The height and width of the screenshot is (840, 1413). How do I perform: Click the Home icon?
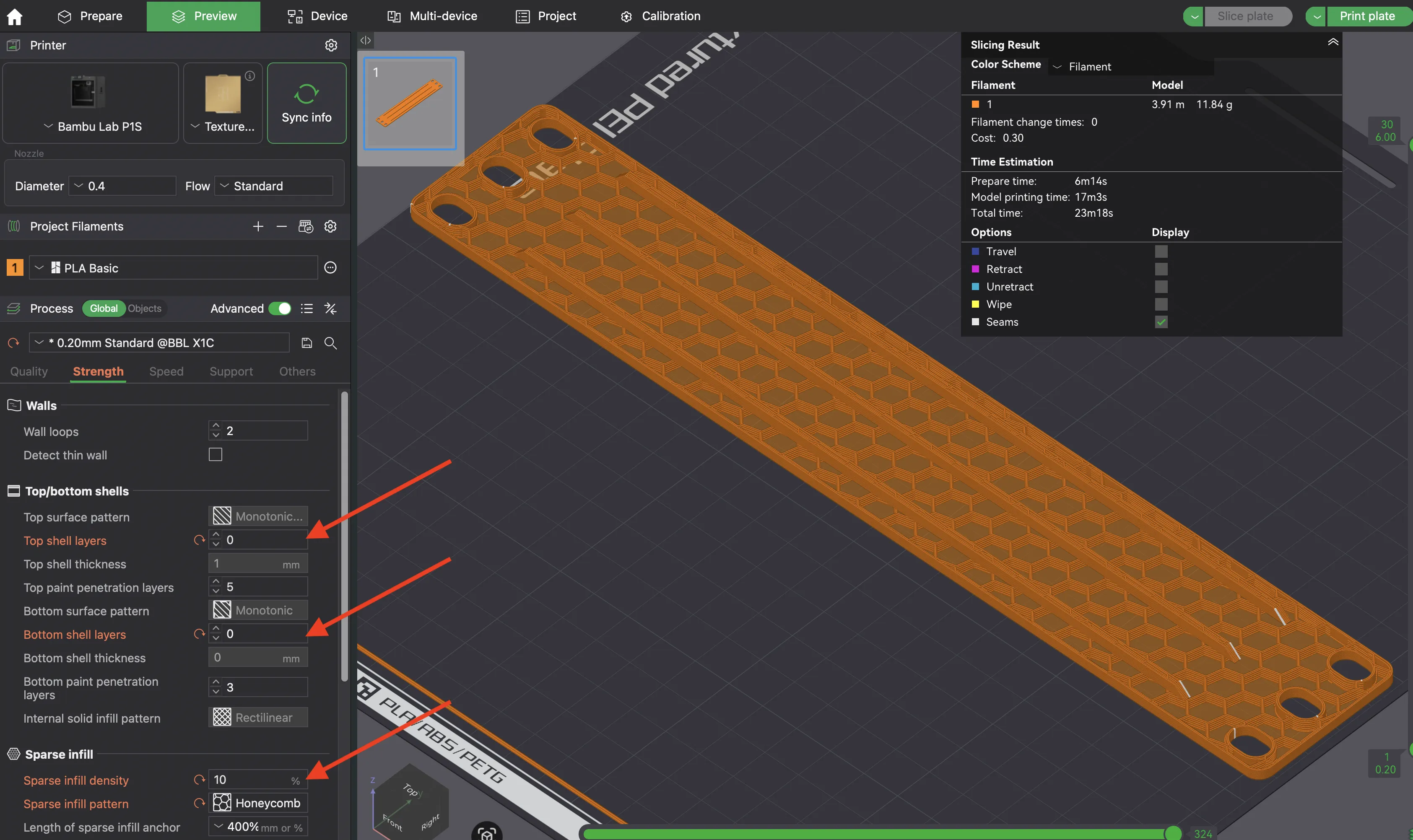point(15,16)
